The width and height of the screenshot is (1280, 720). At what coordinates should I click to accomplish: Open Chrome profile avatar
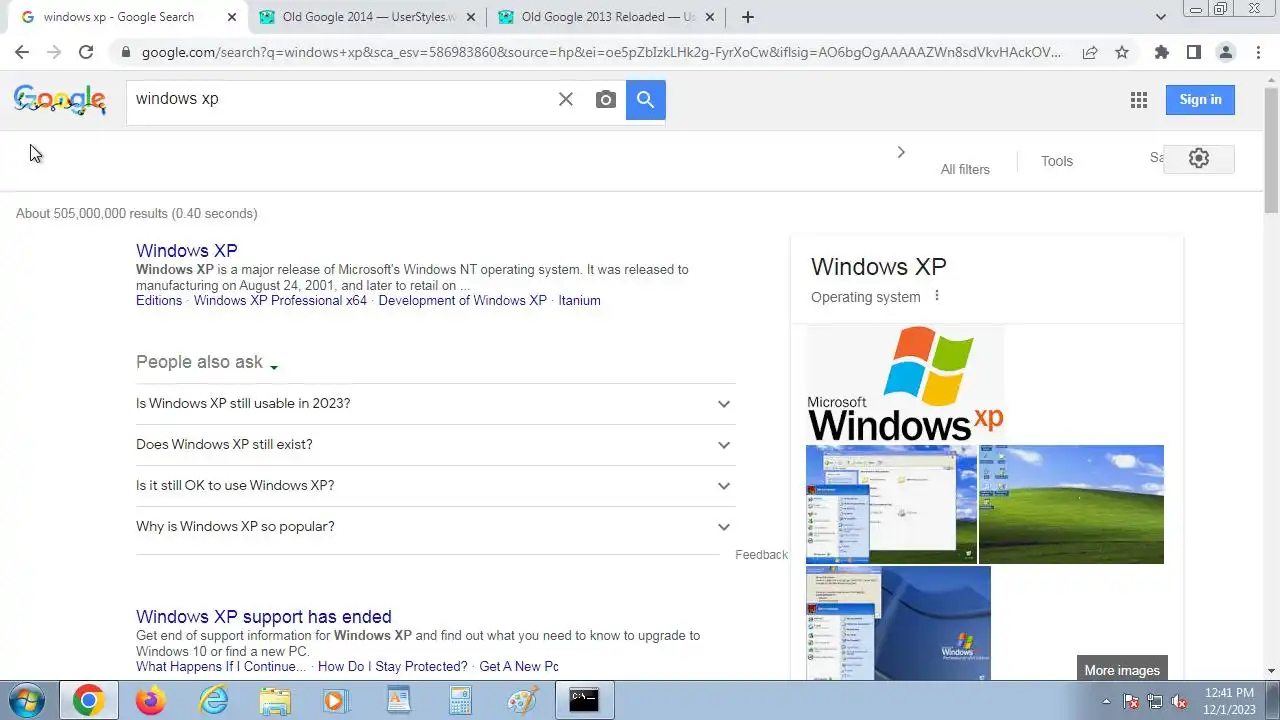point(1226,52)
